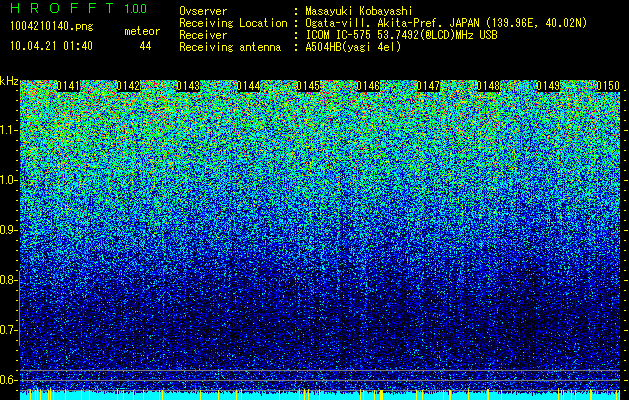Click the ICOM IC-575 53.7492 MHz receiver text
Screen dimensions: 629x400
coord(401,35)
